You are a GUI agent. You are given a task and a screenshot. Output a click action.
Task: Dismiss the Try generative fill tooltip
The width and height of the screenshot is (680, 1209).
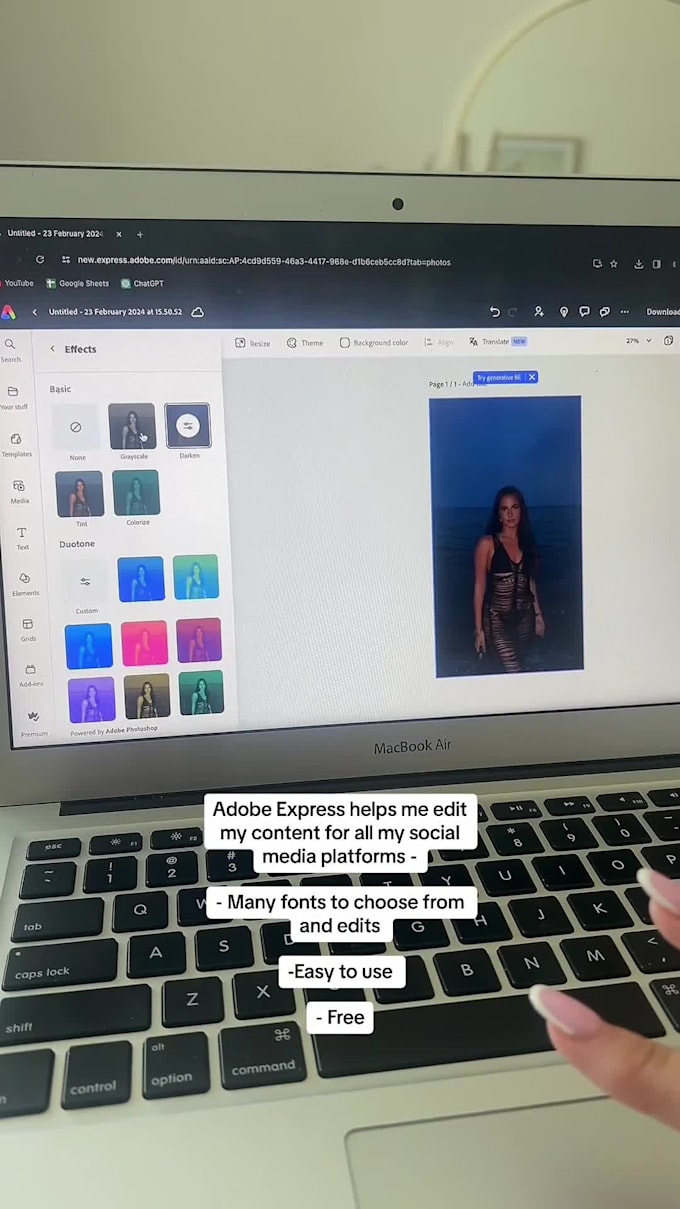coord(532,377)
